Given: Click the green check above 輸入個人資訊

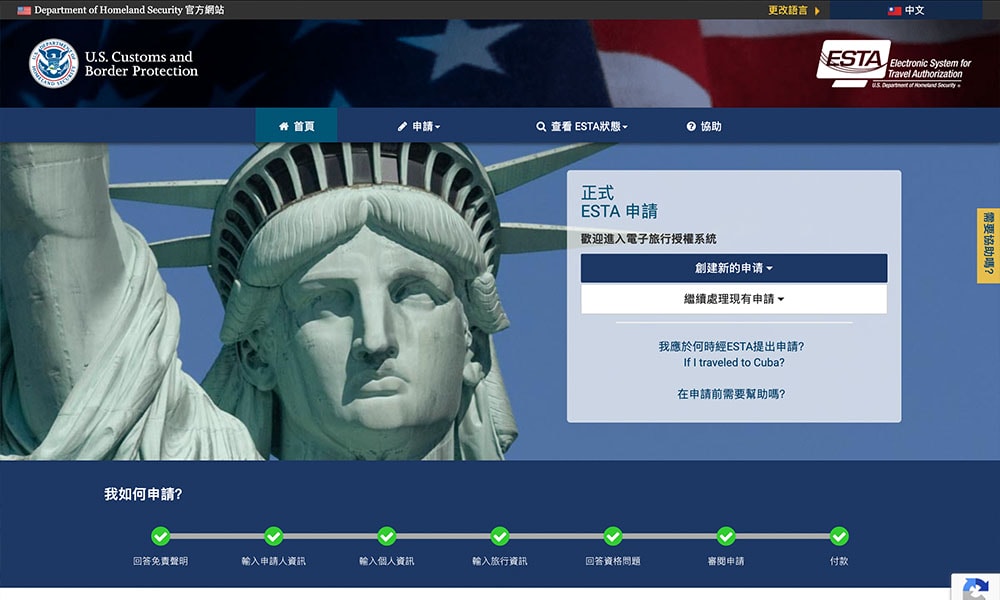Looking at the screenshot, I should (x=386, y=536).
